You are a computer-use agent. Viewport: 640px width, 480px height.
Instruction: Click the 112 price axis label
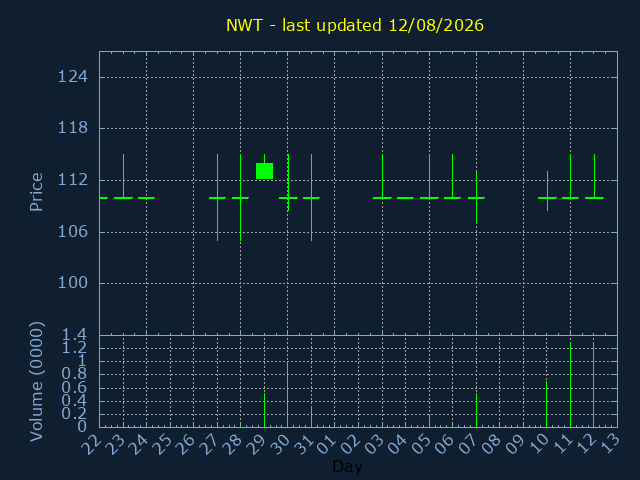(x=73, y=180)
